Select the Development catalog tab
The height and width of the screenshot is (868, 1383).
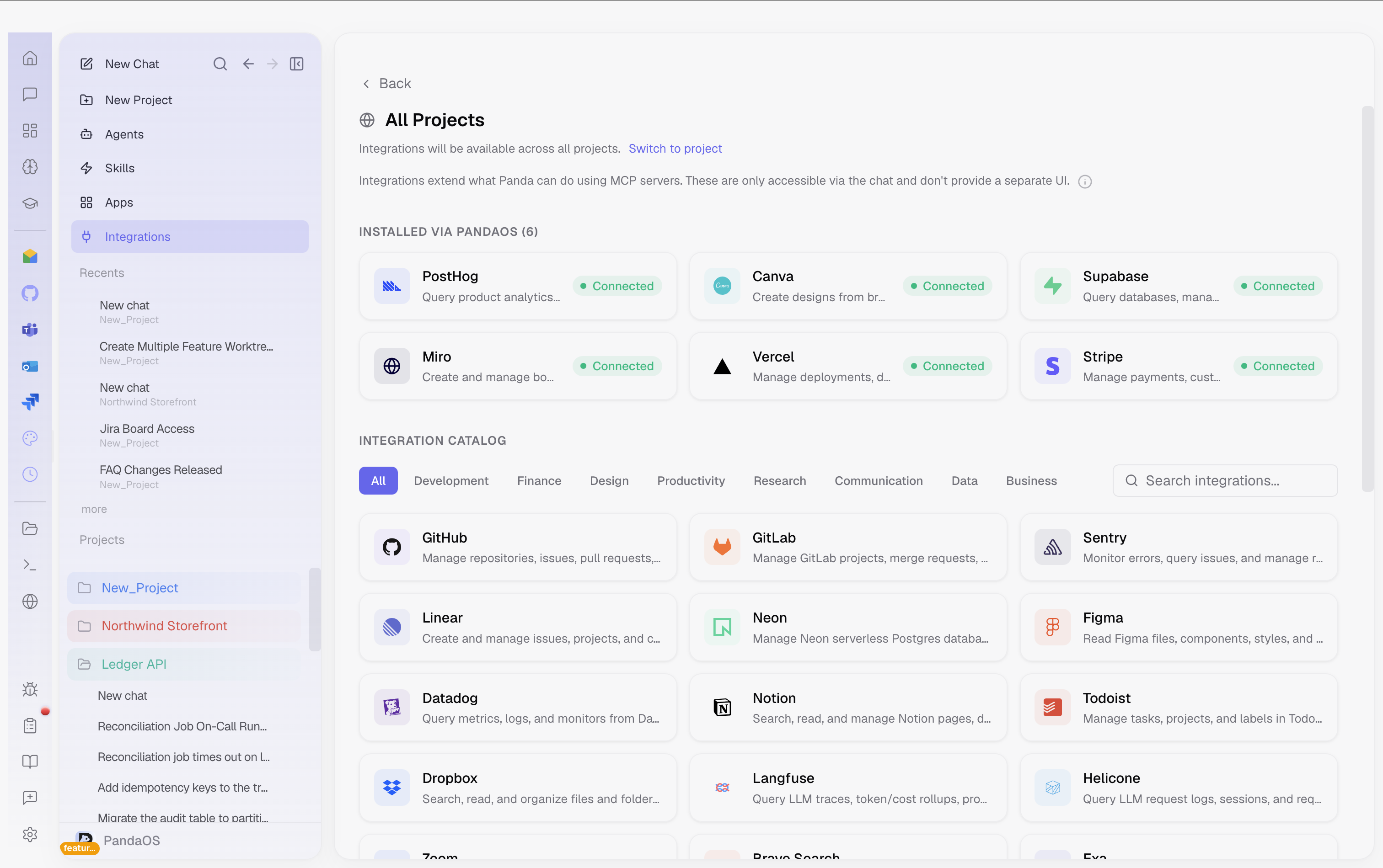(x=451, y=480)
